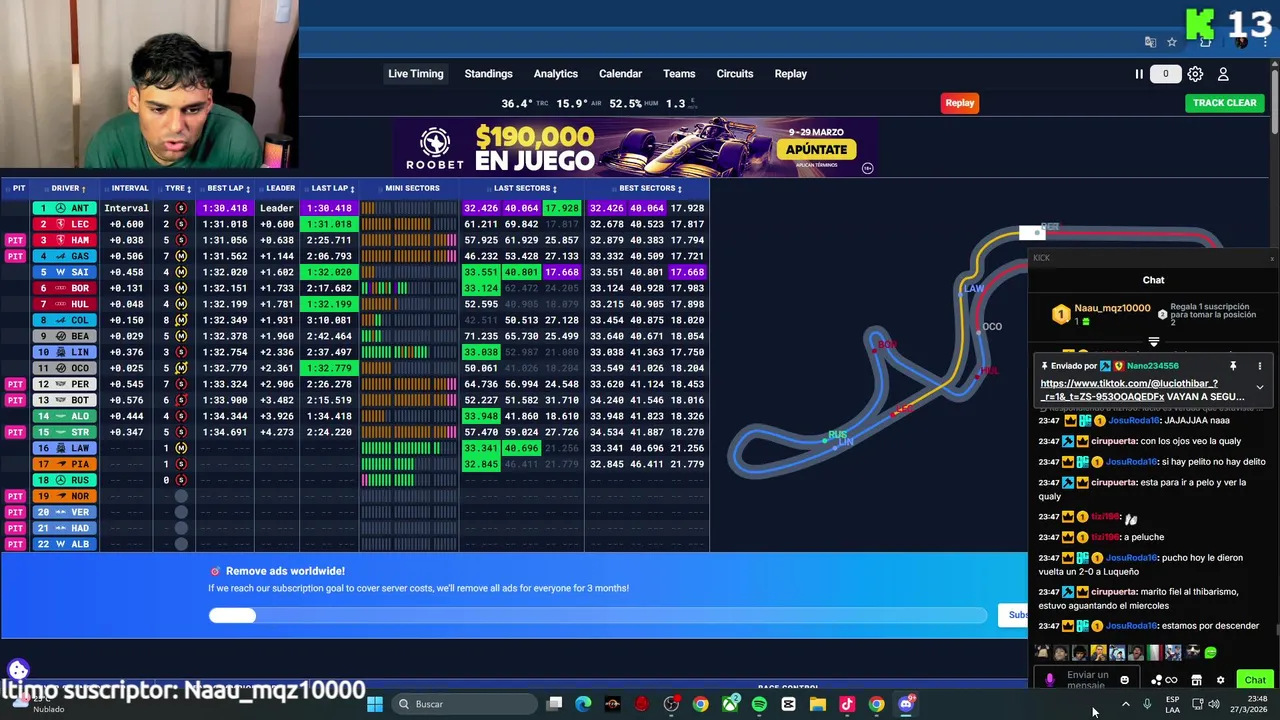The image size is (1280, 720).
Task: Select driver VER in position 20
Action: [64, 512]
